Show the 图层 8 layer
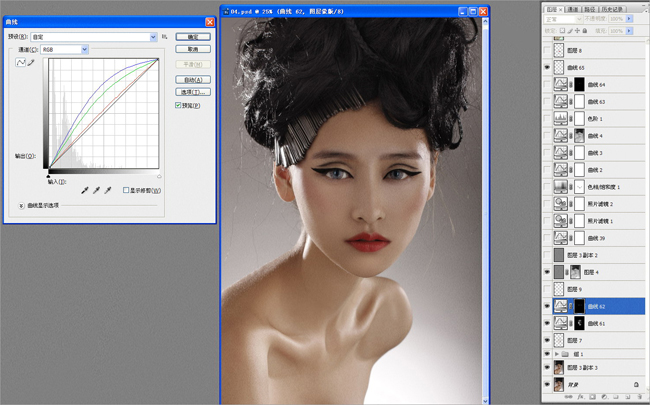The width and height of the screenshot is (650, 405). pyautogui.click(x=547, y=50)
